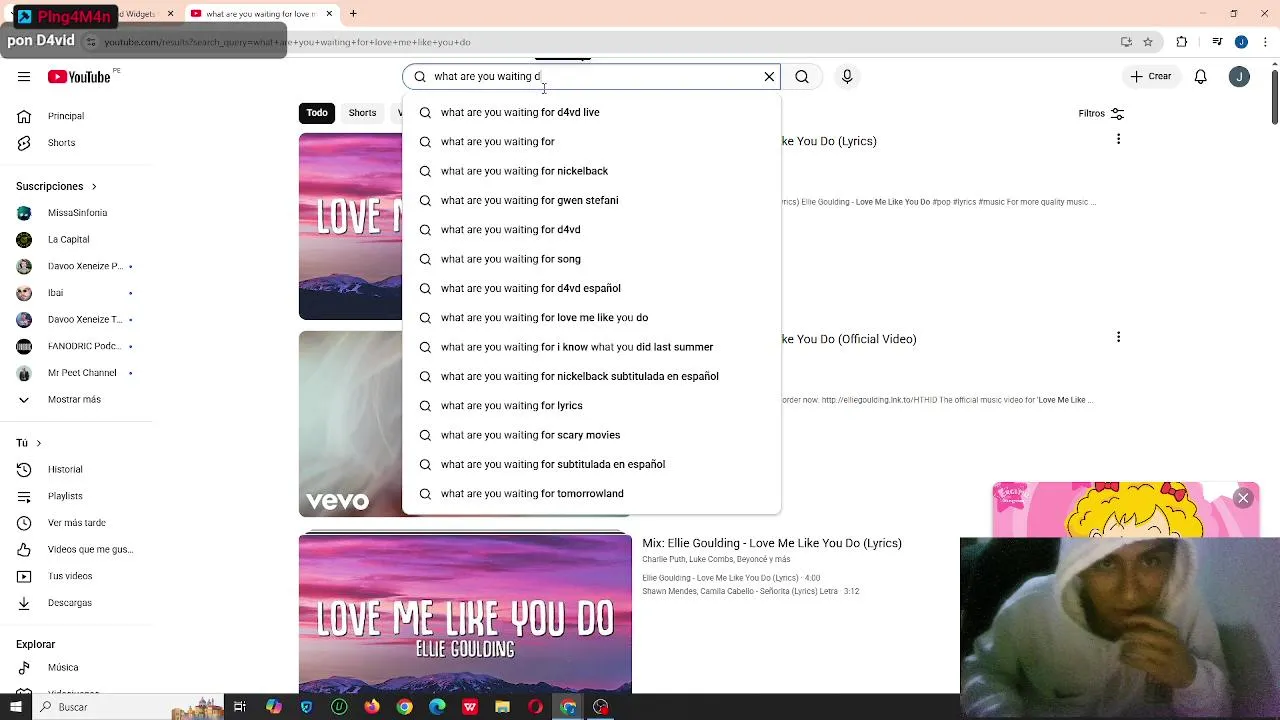Select the Shorts filter chip
The image size is (1280, 720).
point(362,113)
